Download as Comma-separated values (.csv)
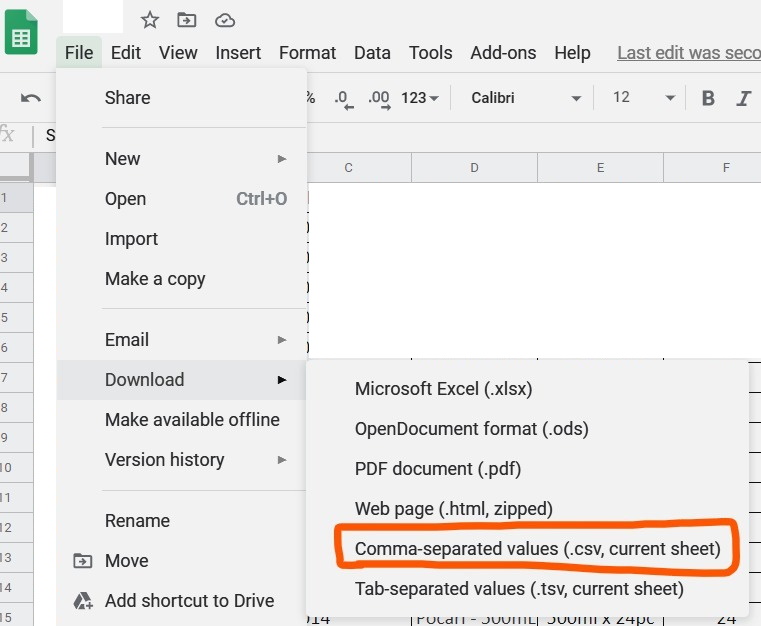 (x=528, y=549)
